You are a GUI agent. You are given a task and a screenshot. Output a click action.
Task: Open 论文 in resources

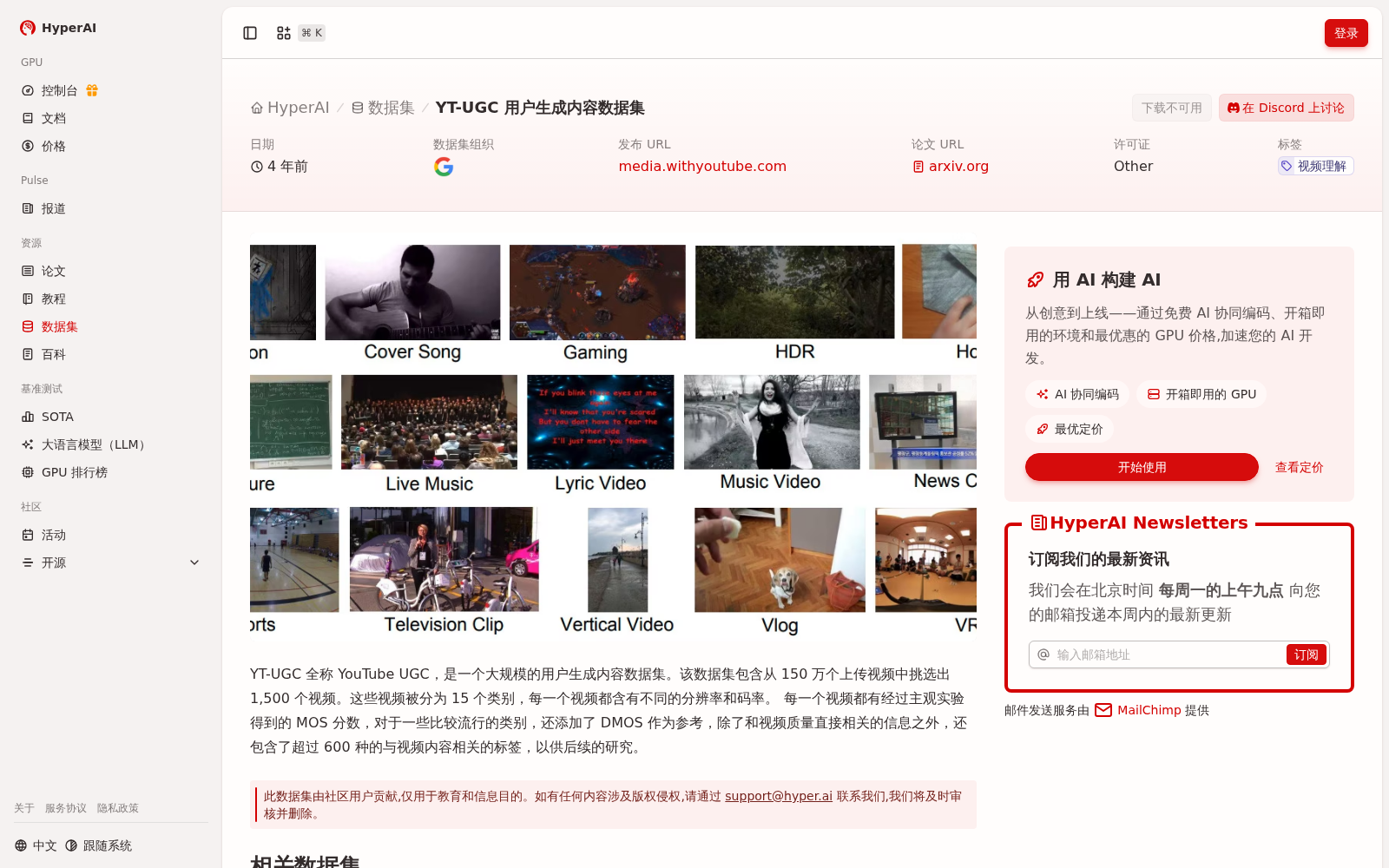point(54,271)
